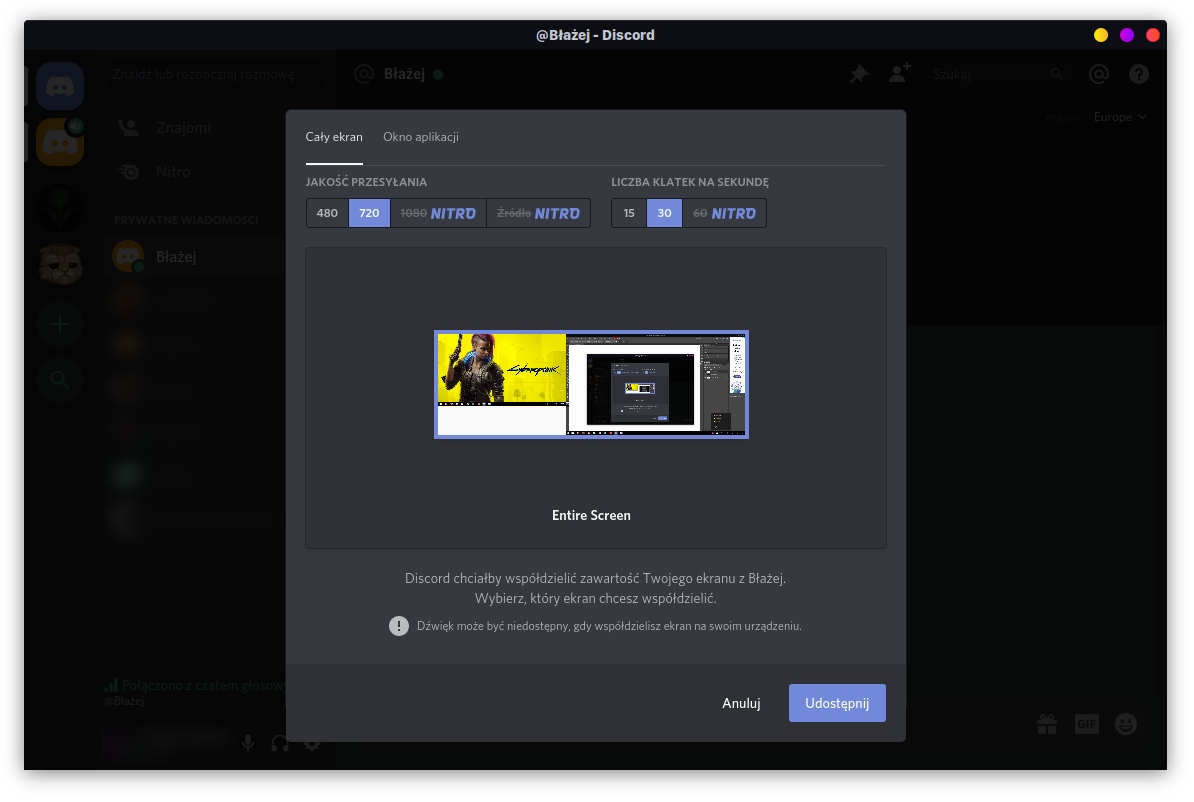Screen dimensions: 1194x802
Task: Open the help question mark icon
Action: pos(1139,74)
